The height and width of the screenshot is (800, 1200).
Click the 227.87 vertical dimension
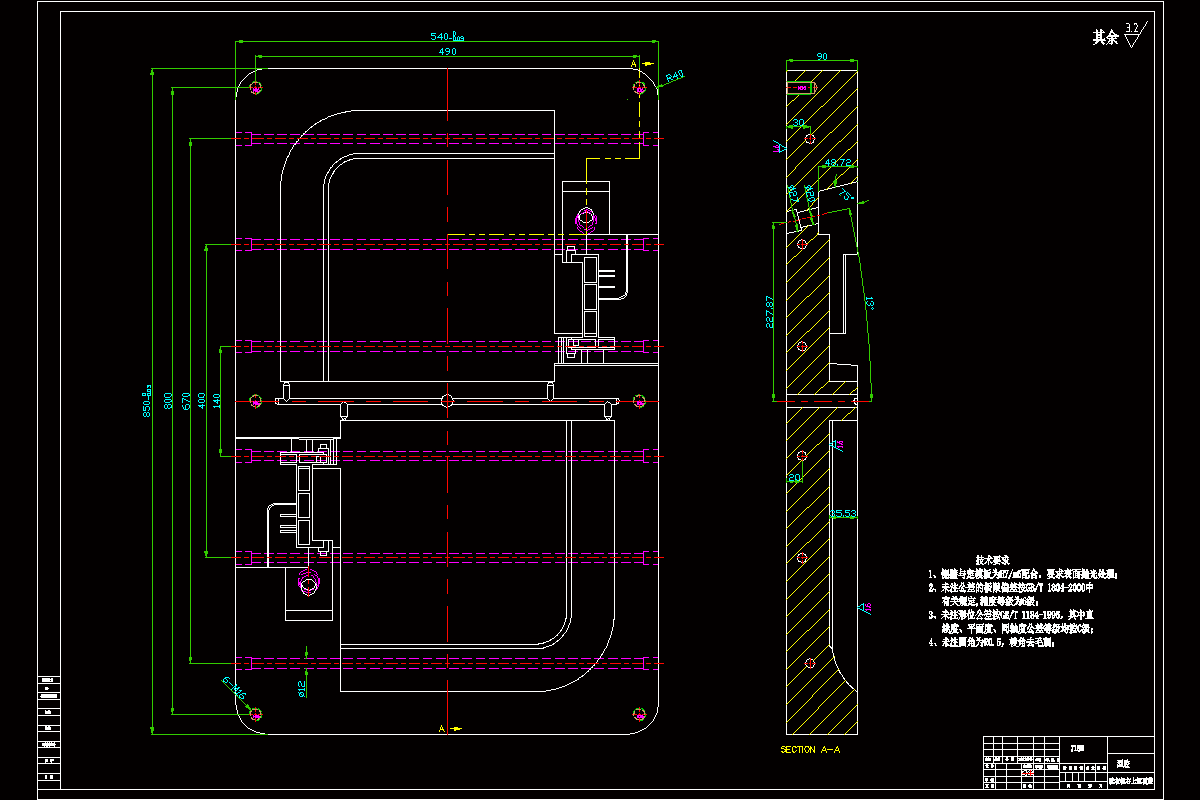[769, 311]
